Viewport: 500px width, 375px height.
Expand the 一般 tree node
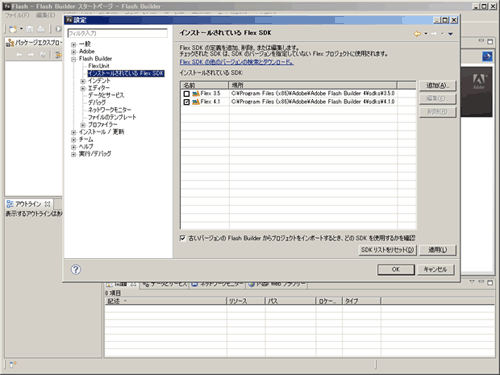pyautogui.click(x=74, y=44)
